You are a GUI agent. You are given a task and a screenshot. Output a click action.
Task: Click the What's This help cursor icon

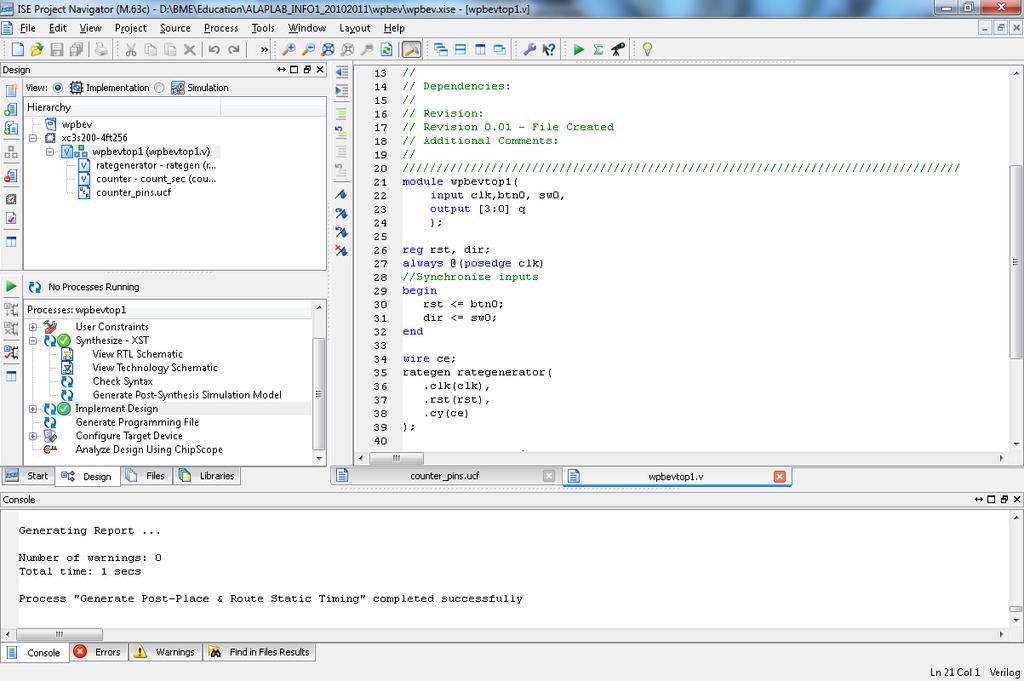tap(549, 50)
